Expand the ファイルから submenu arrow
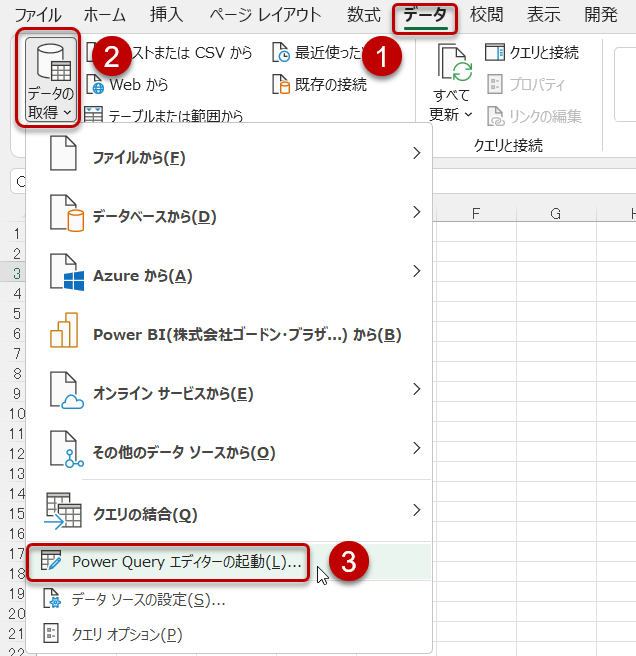The width and height of the screenshot is (636, 656). click(416, 153)
